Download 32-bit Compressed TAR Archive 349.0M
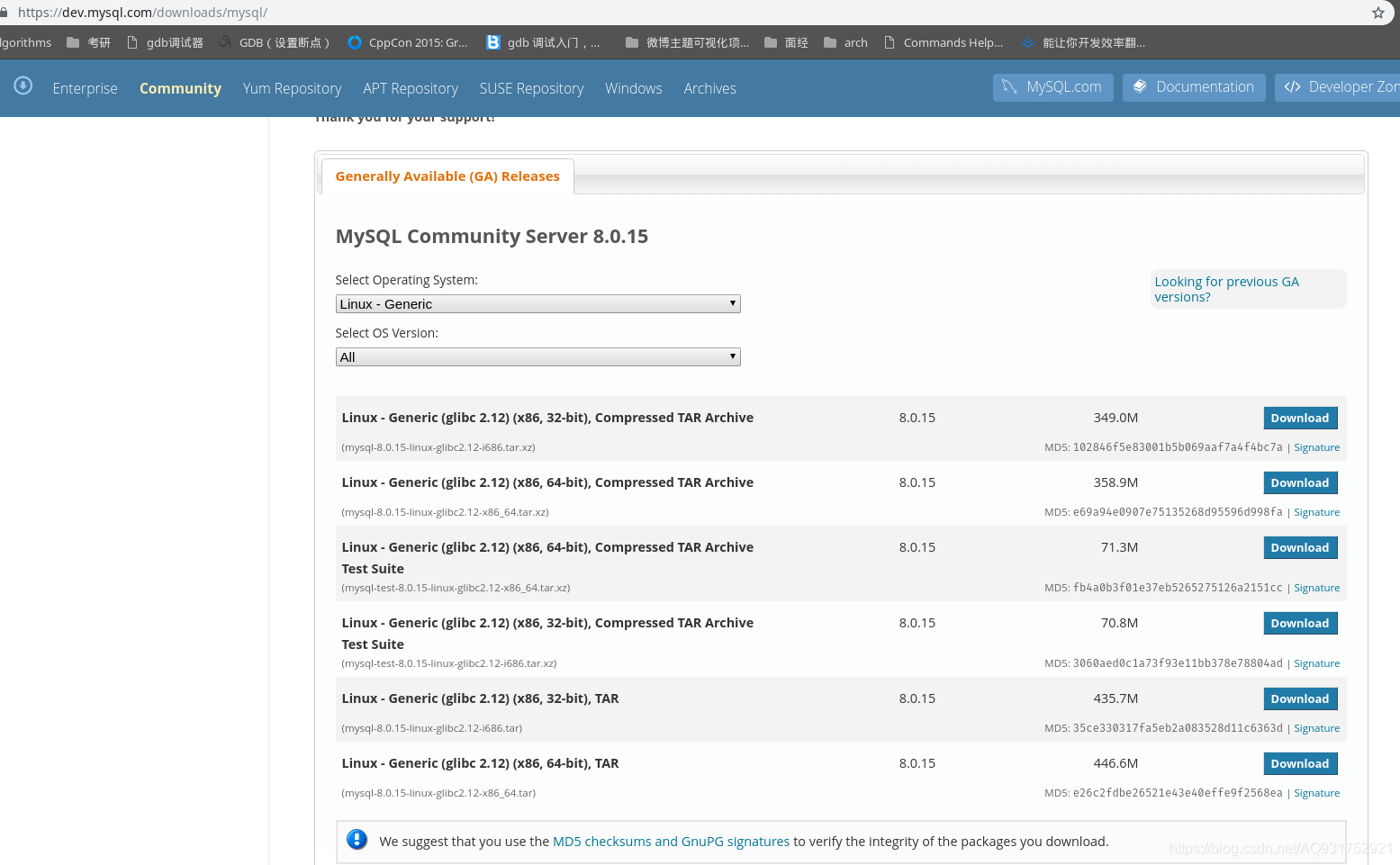Screen dimensions: 1400x865 1300,418
